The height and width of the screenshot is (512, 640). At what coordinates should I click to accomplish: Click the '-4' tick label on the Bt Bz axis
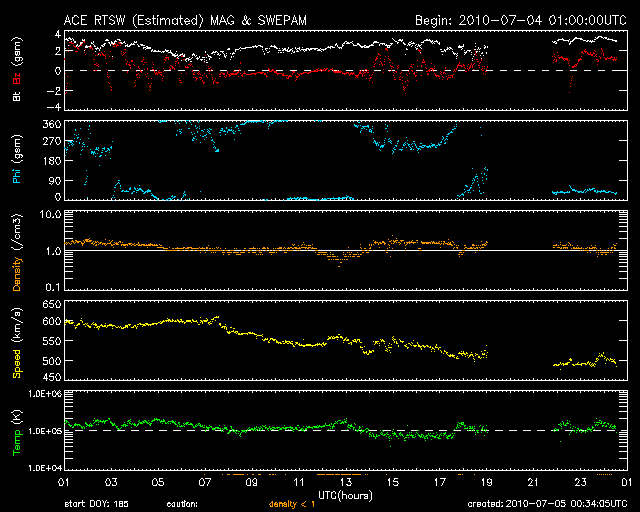tap(53, 107)
